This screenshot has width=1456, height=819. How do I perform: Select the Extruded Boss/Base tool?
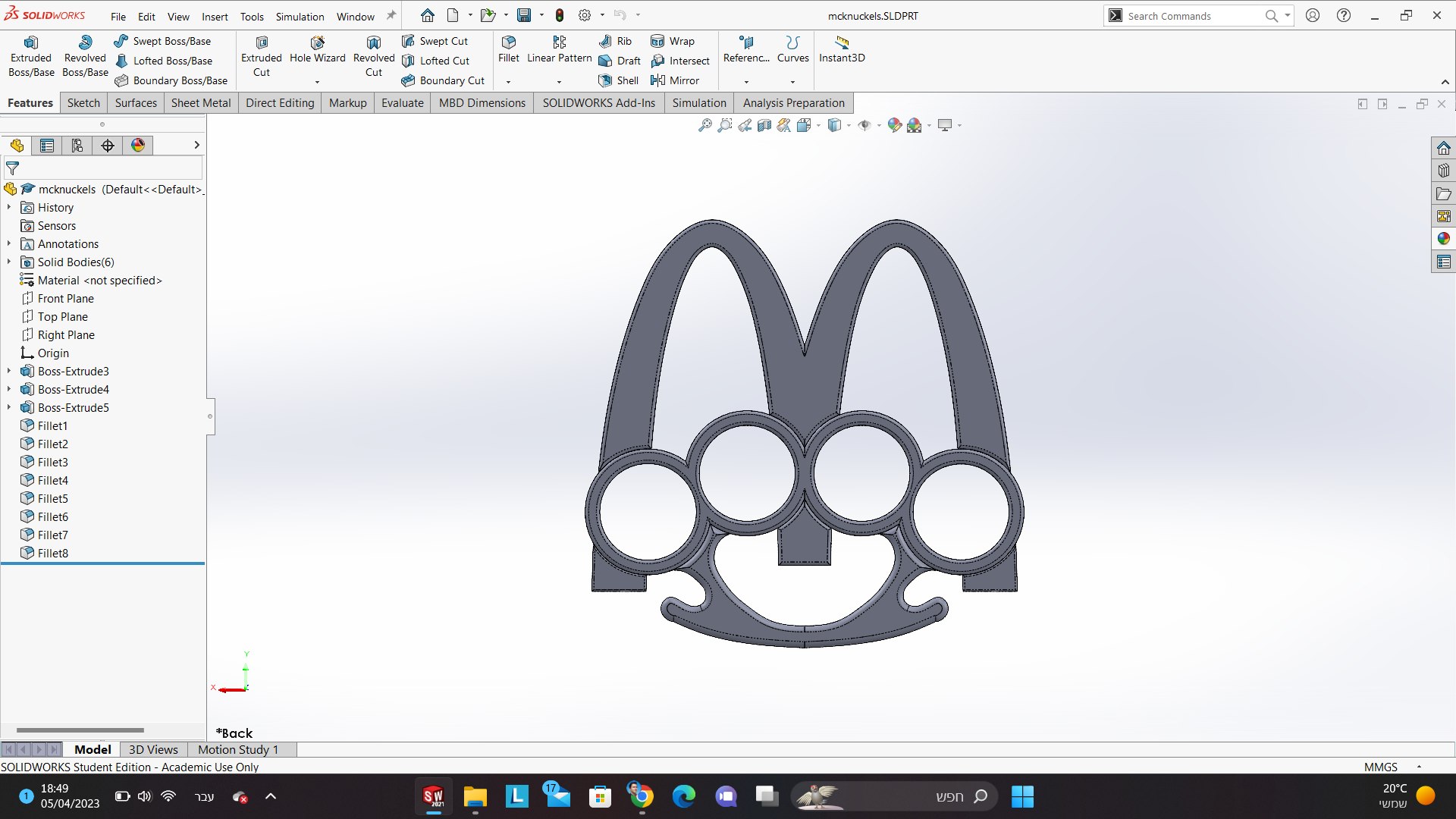31,56
